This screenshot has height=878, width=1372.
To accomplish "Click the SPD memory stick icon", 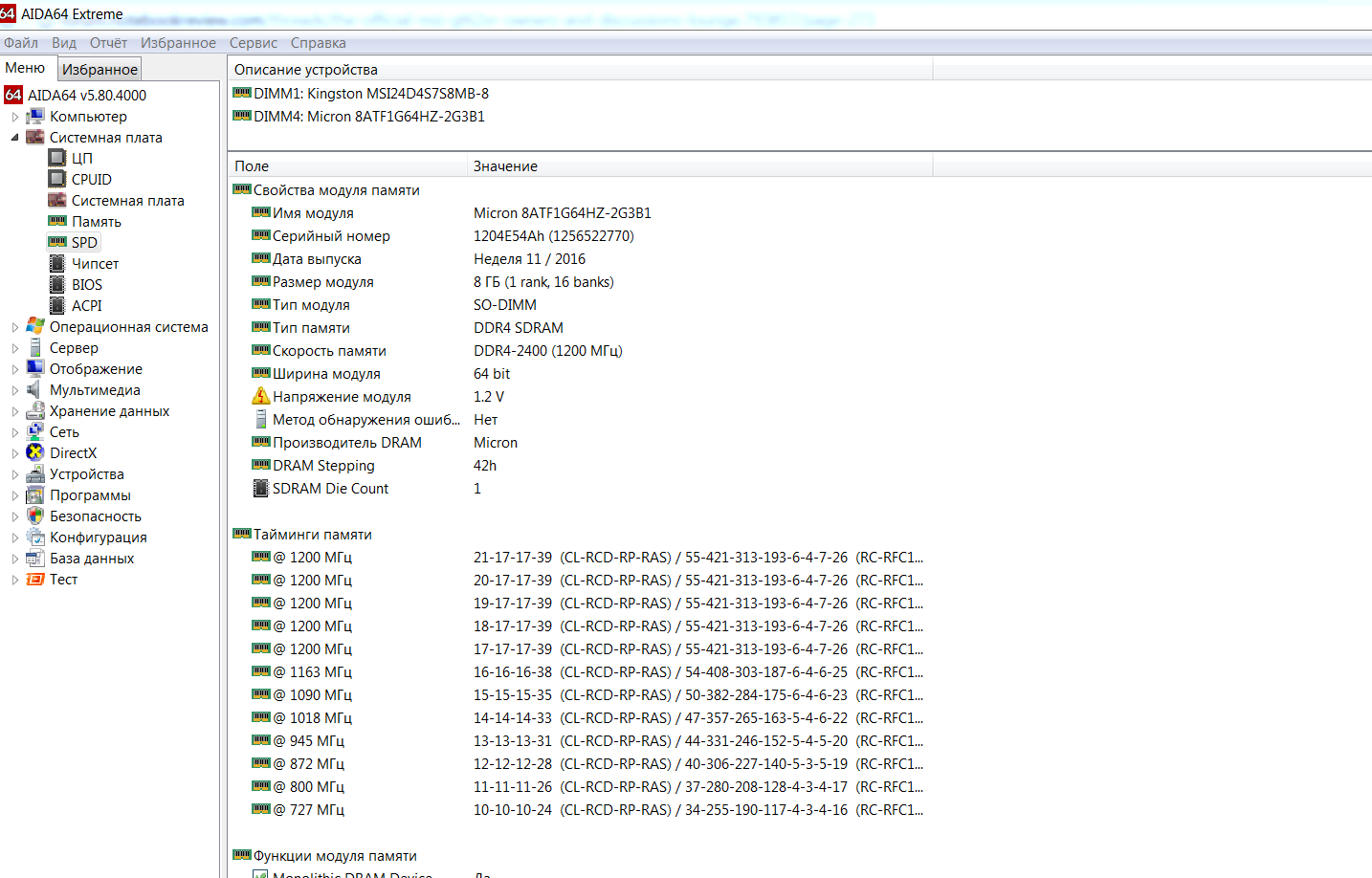I will click(x=57, y=242).
